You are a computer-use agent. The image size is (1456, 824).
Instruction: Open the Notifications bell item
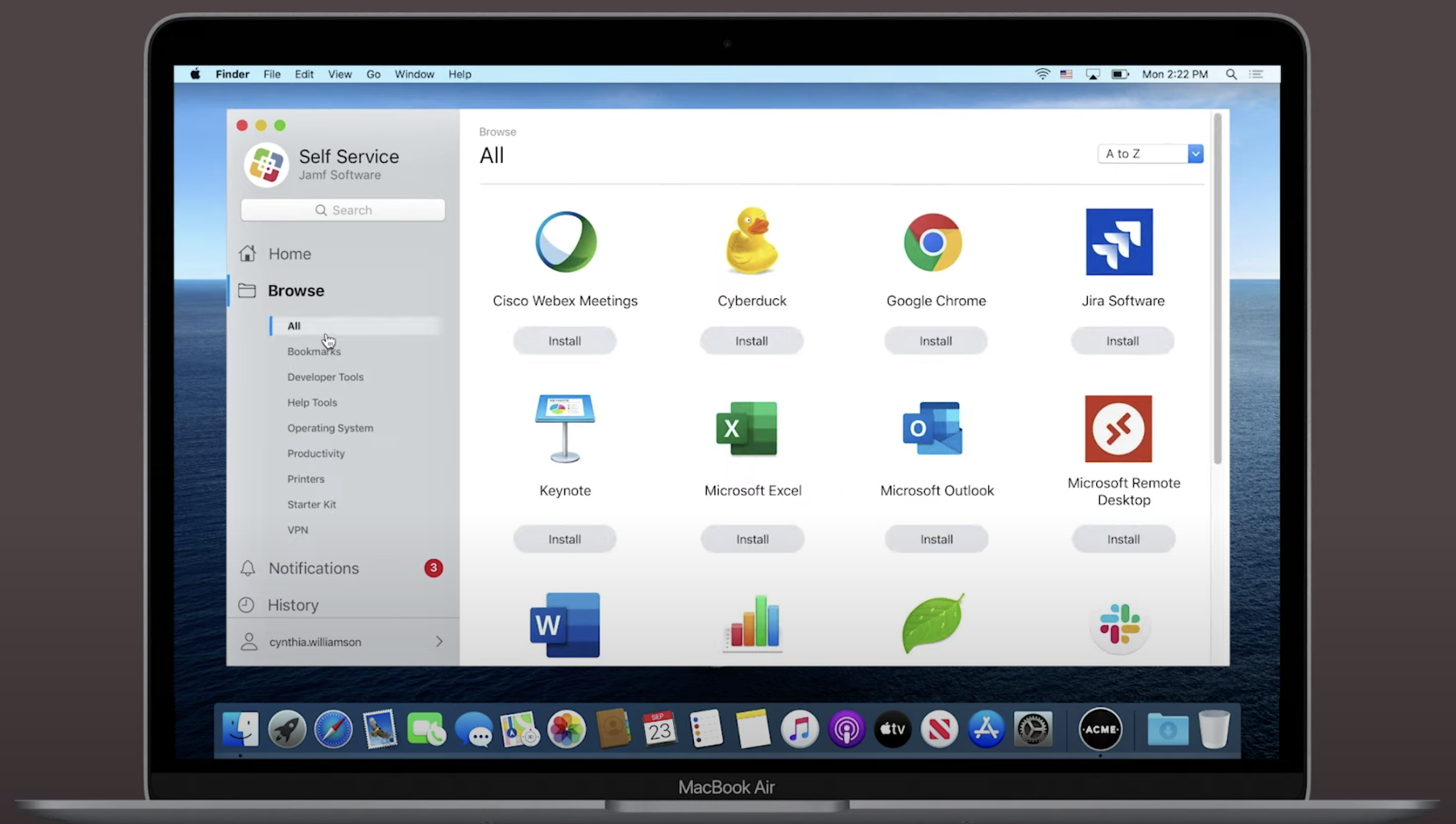314,568
